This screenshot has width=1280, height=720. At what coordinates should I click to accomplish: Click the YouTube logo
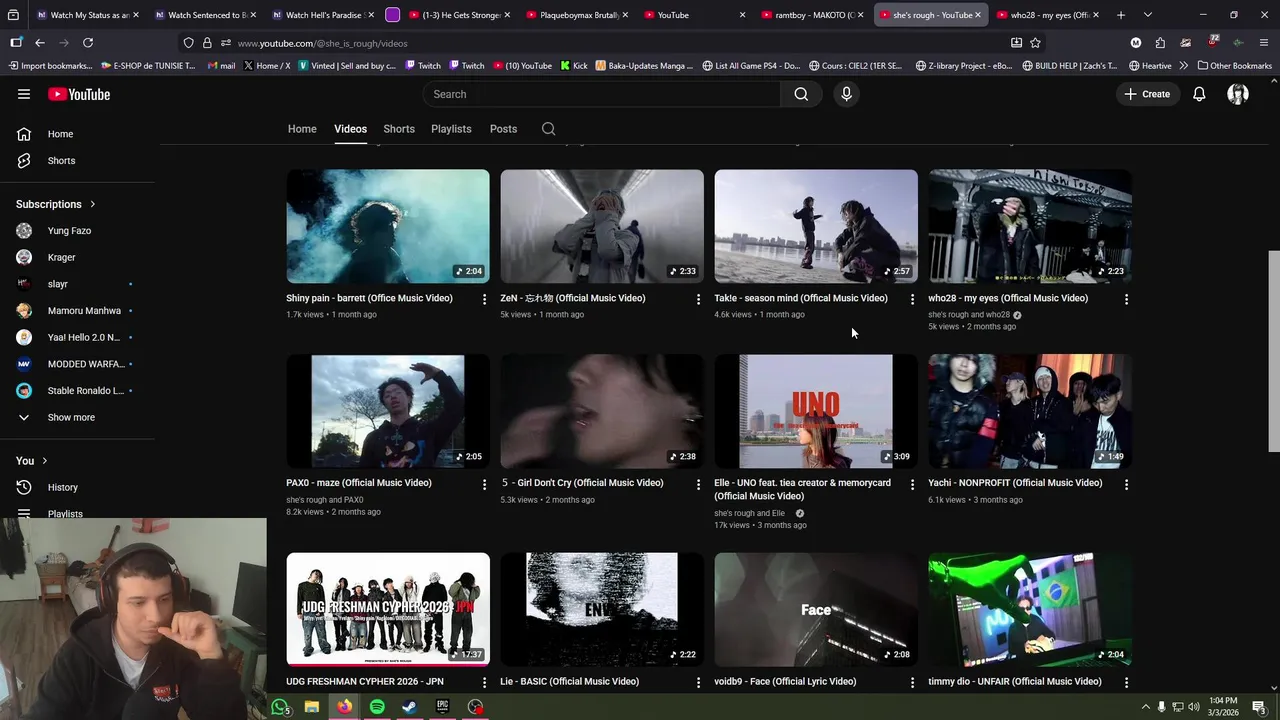coord(79,94)
